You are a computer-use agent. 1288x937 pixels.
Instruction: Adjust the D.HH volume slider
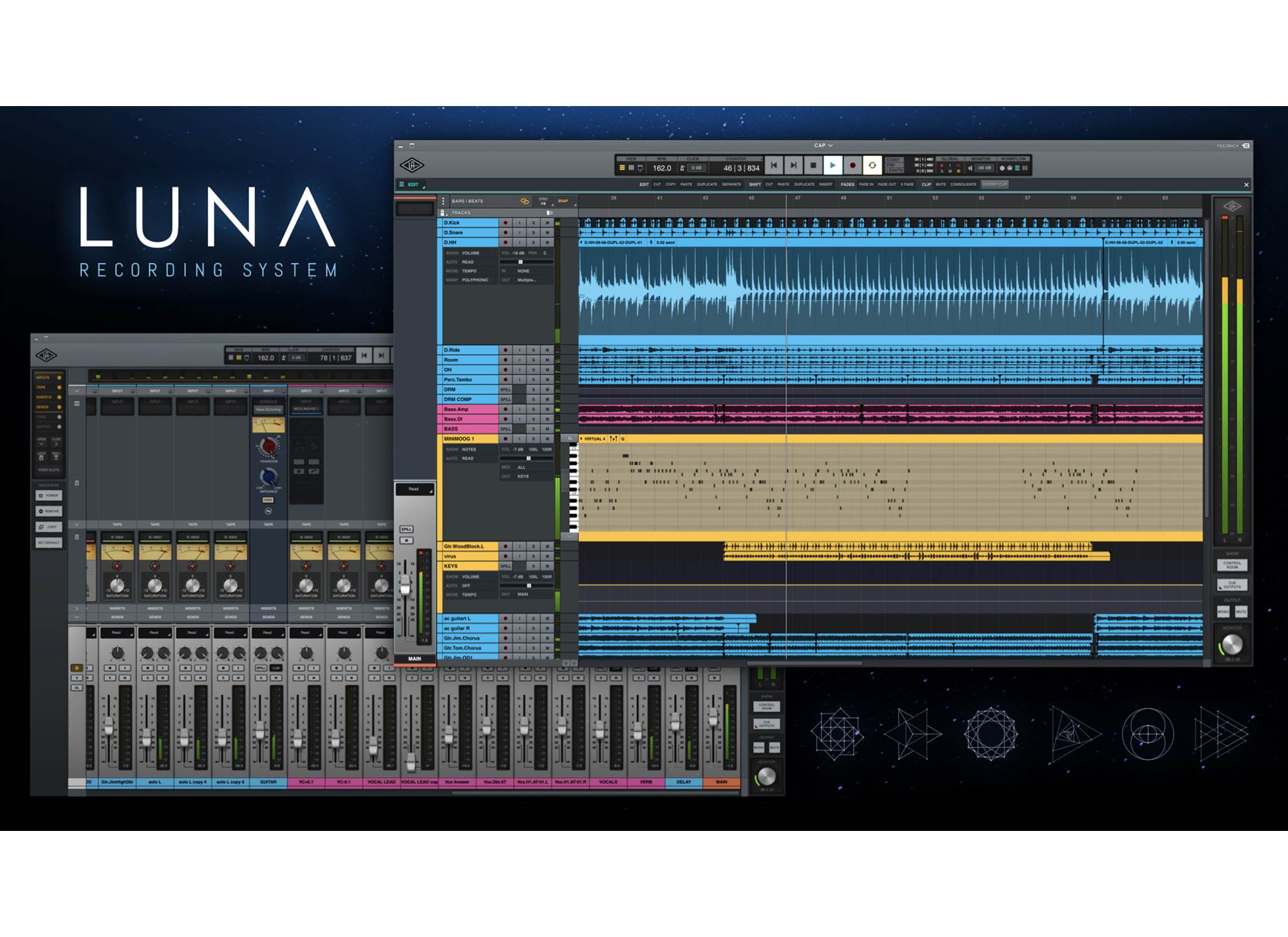[526, 262]
